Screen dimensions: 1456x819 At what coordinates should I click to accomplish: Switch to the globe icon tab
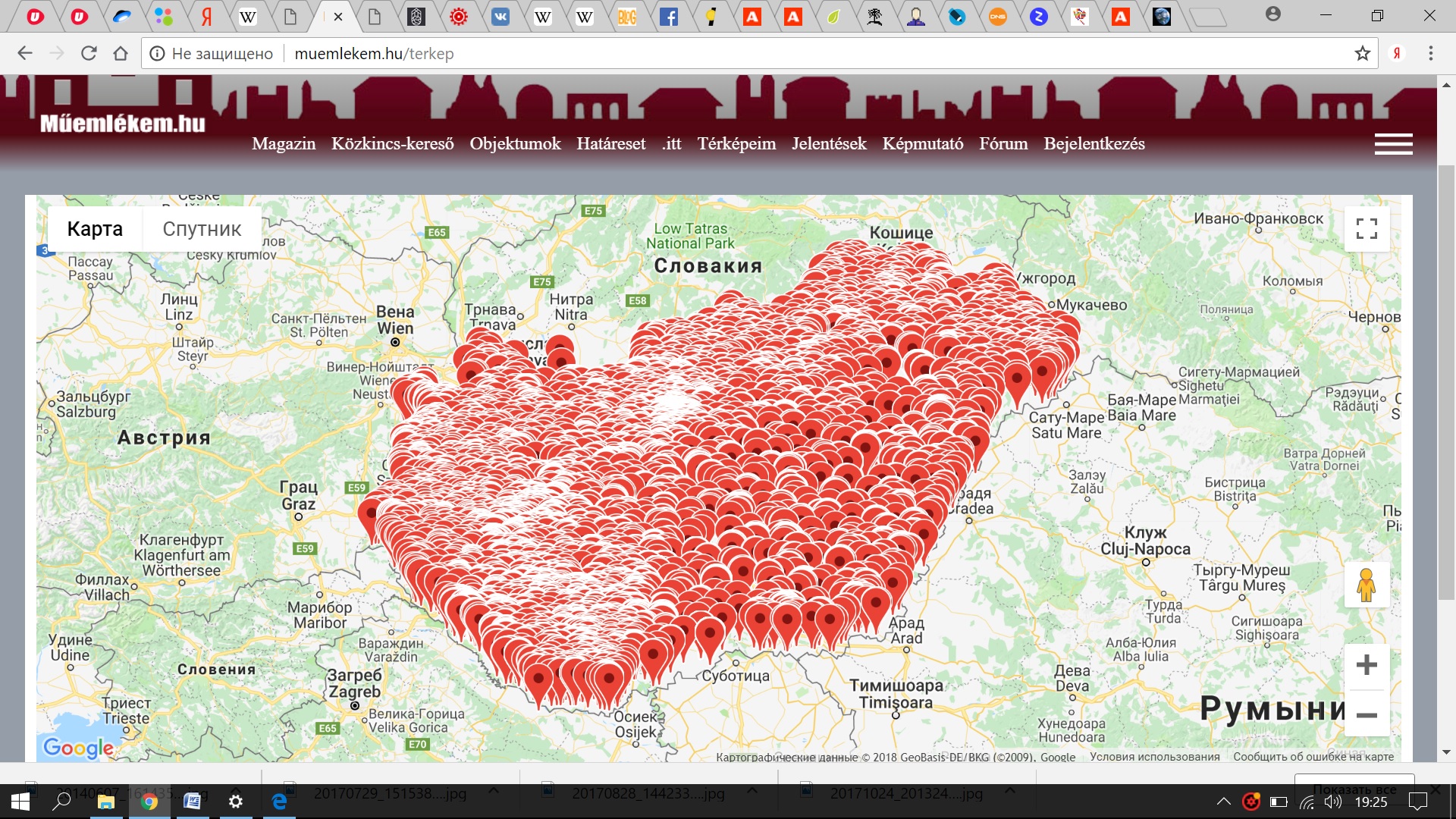coord(1162,17)
